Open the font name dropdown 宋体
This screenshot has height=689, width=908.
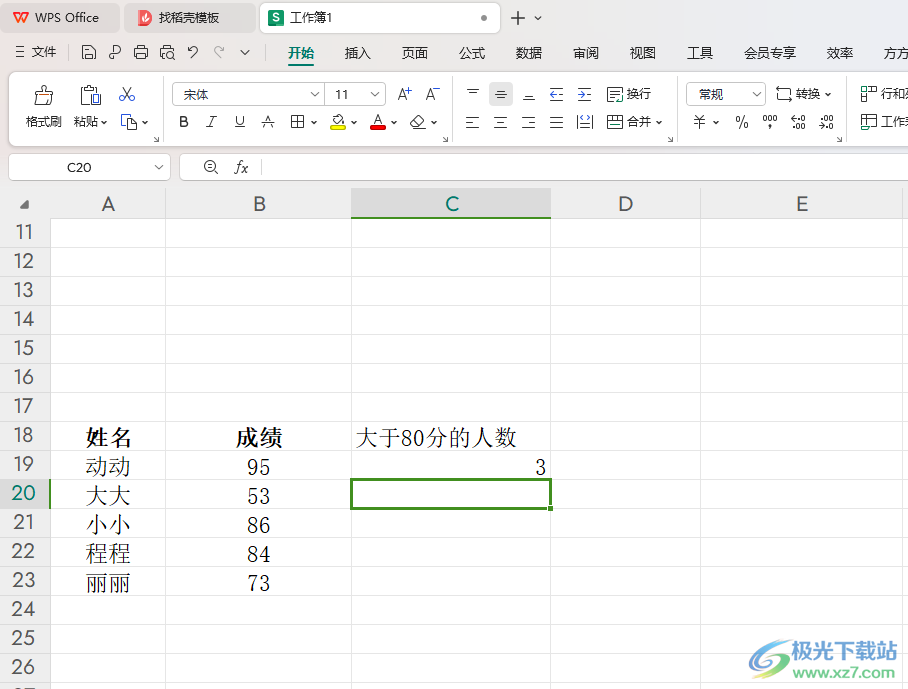tap(249, 94)
